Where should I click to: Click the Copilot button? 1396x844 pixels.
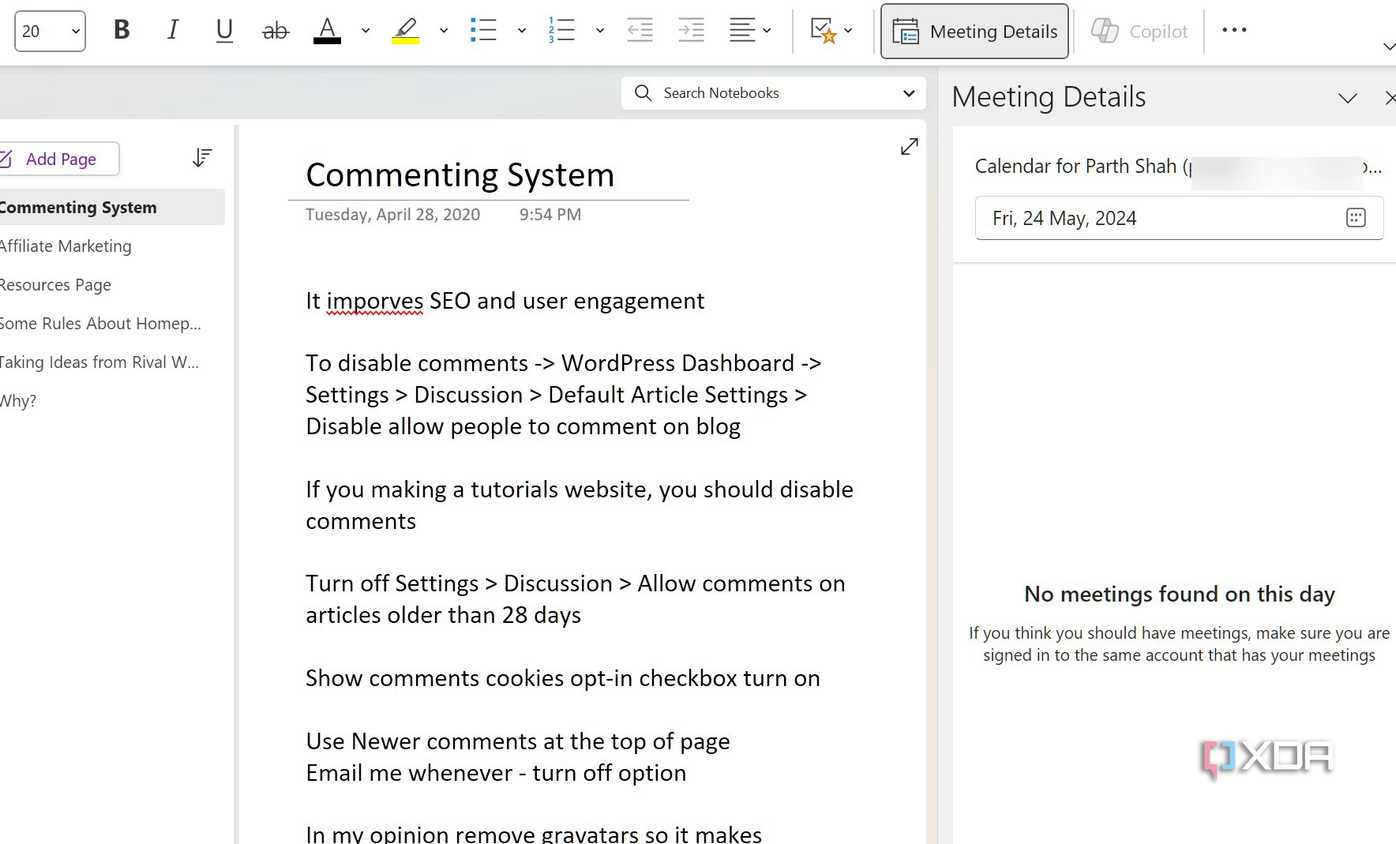(1139, 32)
